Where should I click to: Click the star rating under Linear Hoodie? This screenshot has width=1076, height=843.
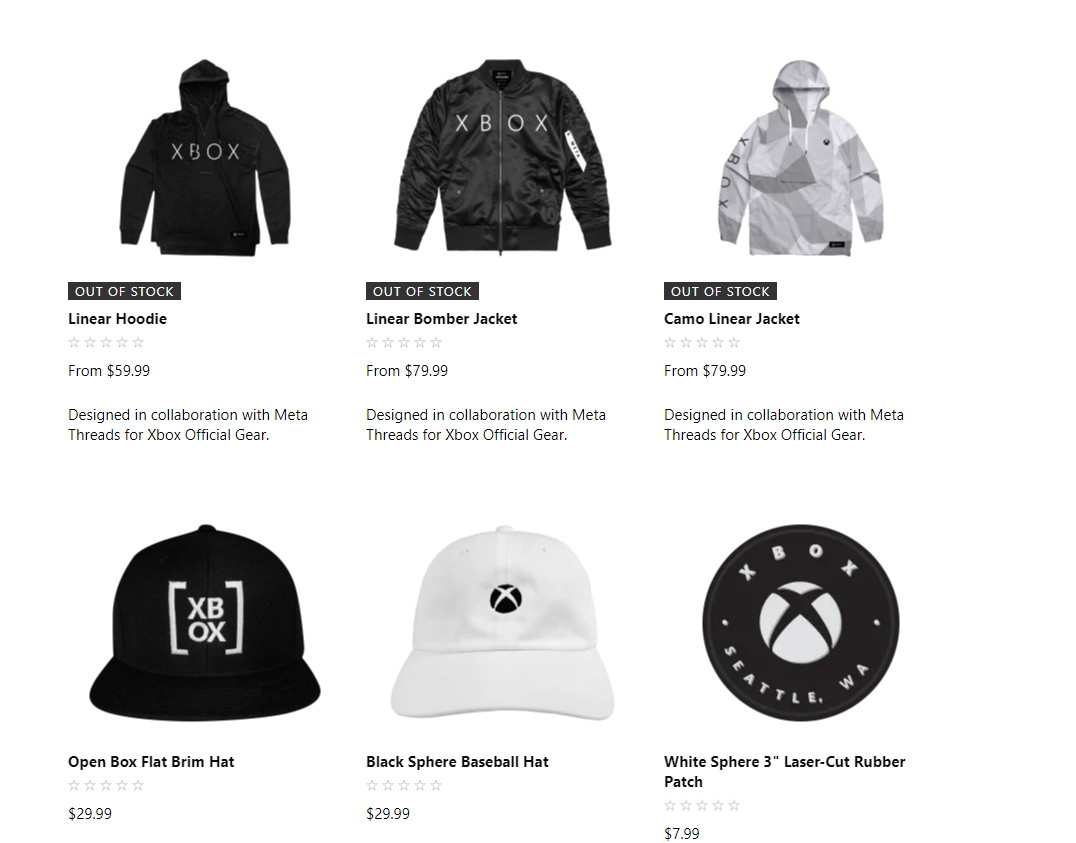coord(106,343)
